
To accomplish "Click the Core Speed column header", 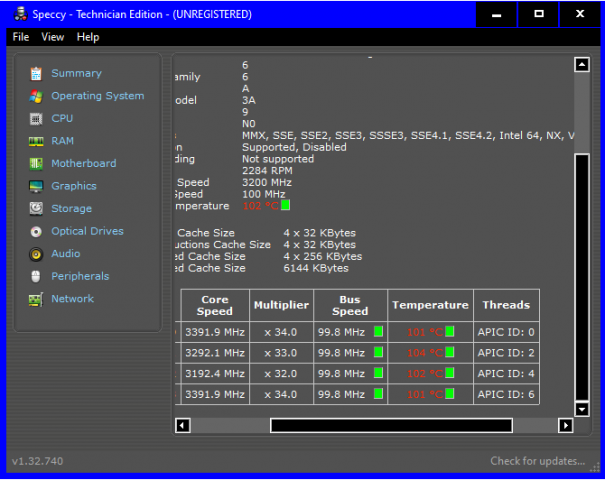I will tap(215, 305).
